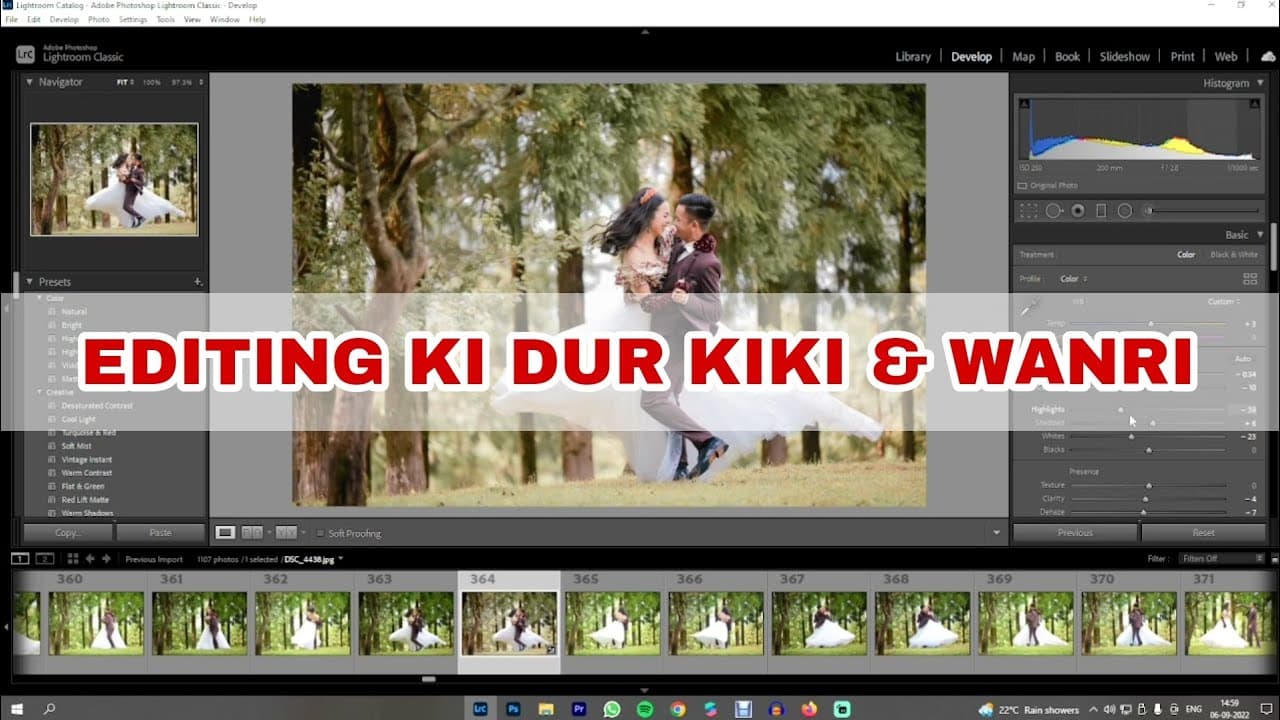Screen dimensions: 1280x720
Task: Open cloud sync status icon
Action: [1268, 57]
